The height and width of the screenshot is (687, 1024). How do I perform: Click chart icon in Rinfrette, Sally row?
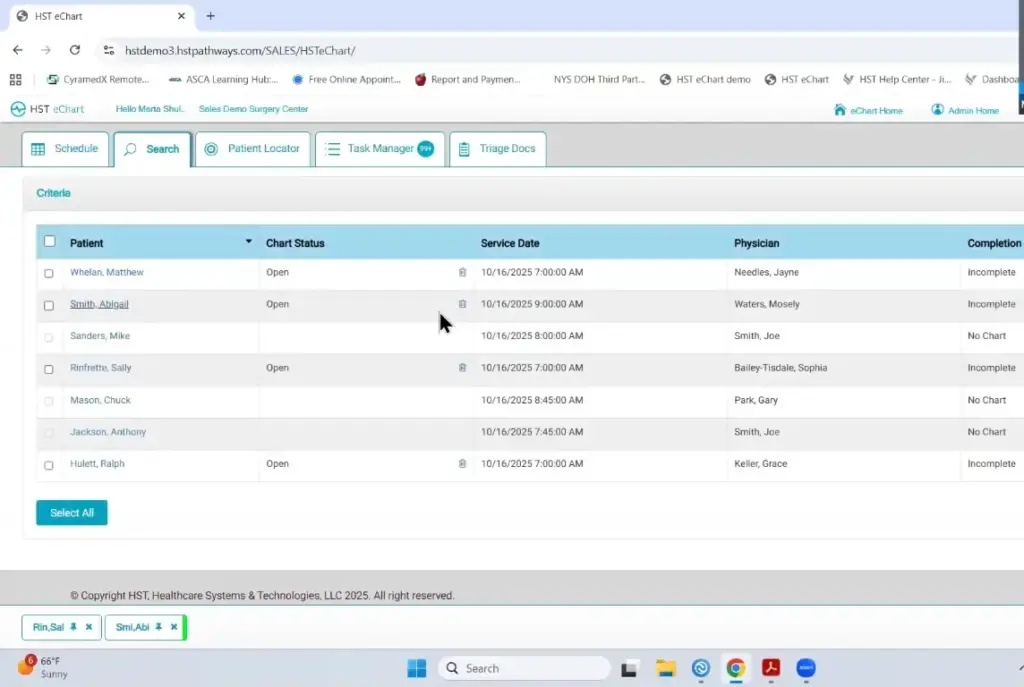click(x=462, y=368)
